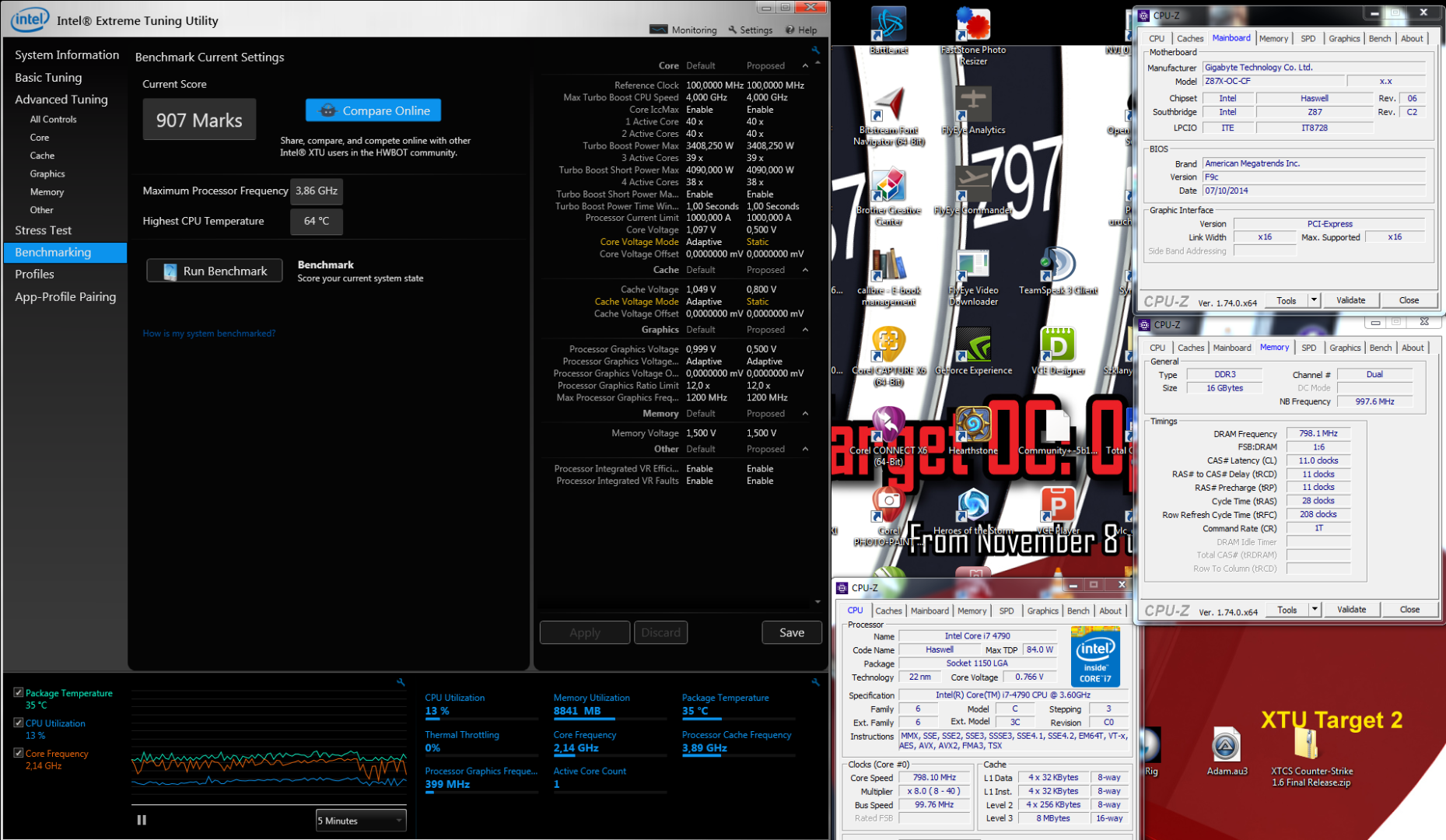
Task: Select All Controls under Advanced Tuning
Action: click(53, 119)
